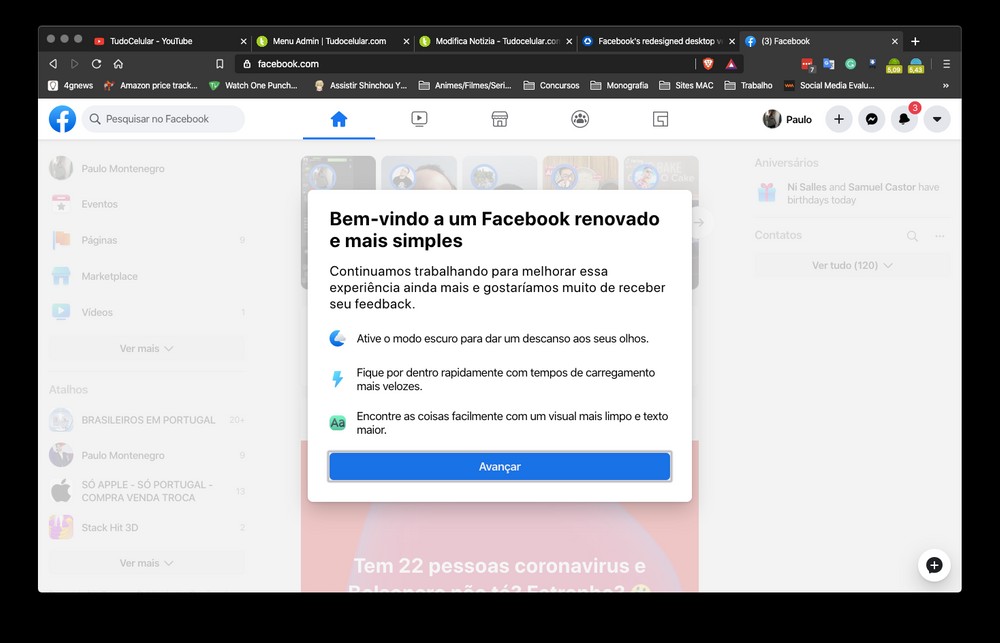1000x643 pixels.
Task: Open Contatos options ellipsis
Action: (939, 236)
